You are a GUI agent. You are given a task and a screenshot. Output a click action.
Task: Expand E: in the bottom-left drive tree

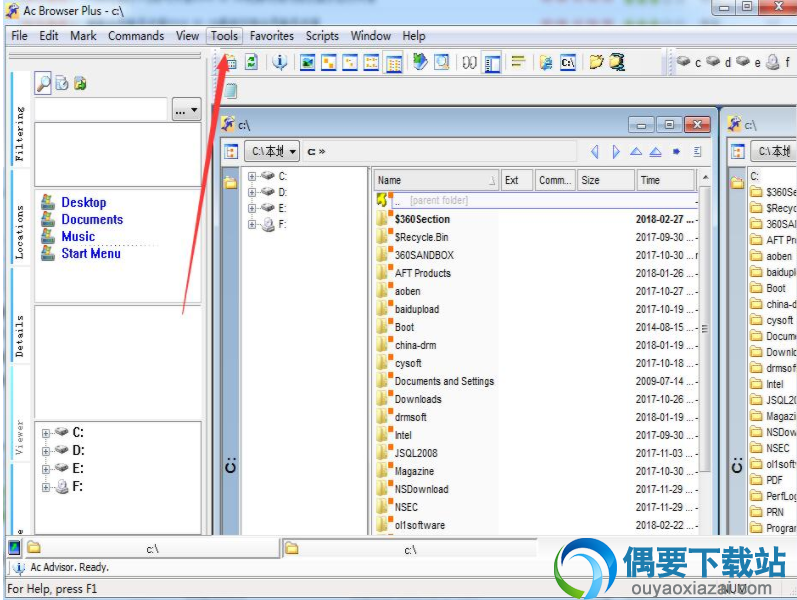click(x=46, y=469)
